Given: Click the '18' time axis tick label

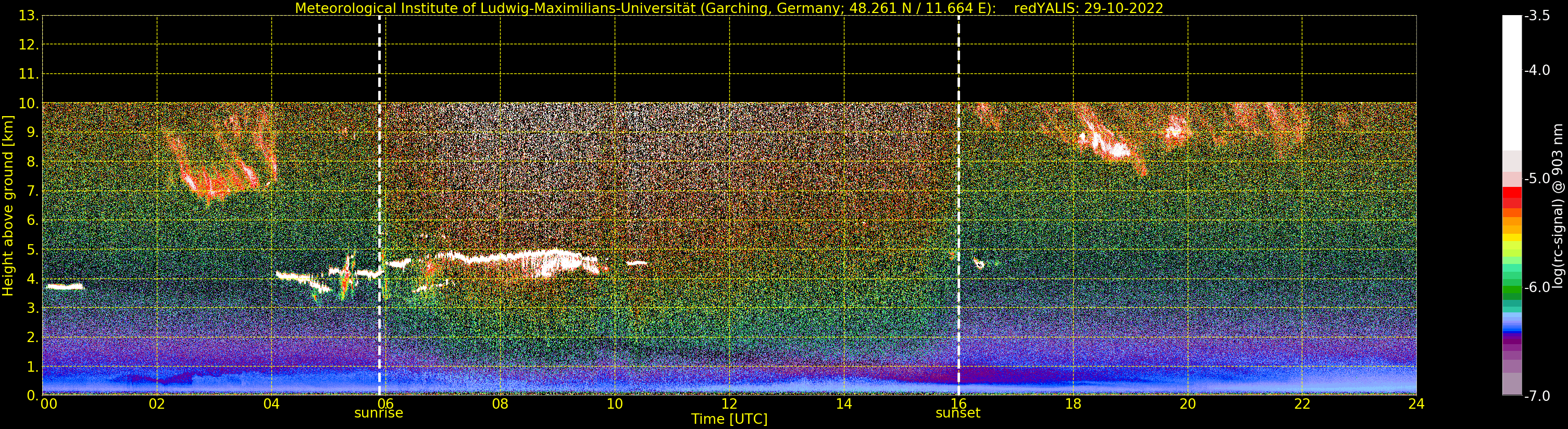Looking at the screenshot, I should (1073, 404).
